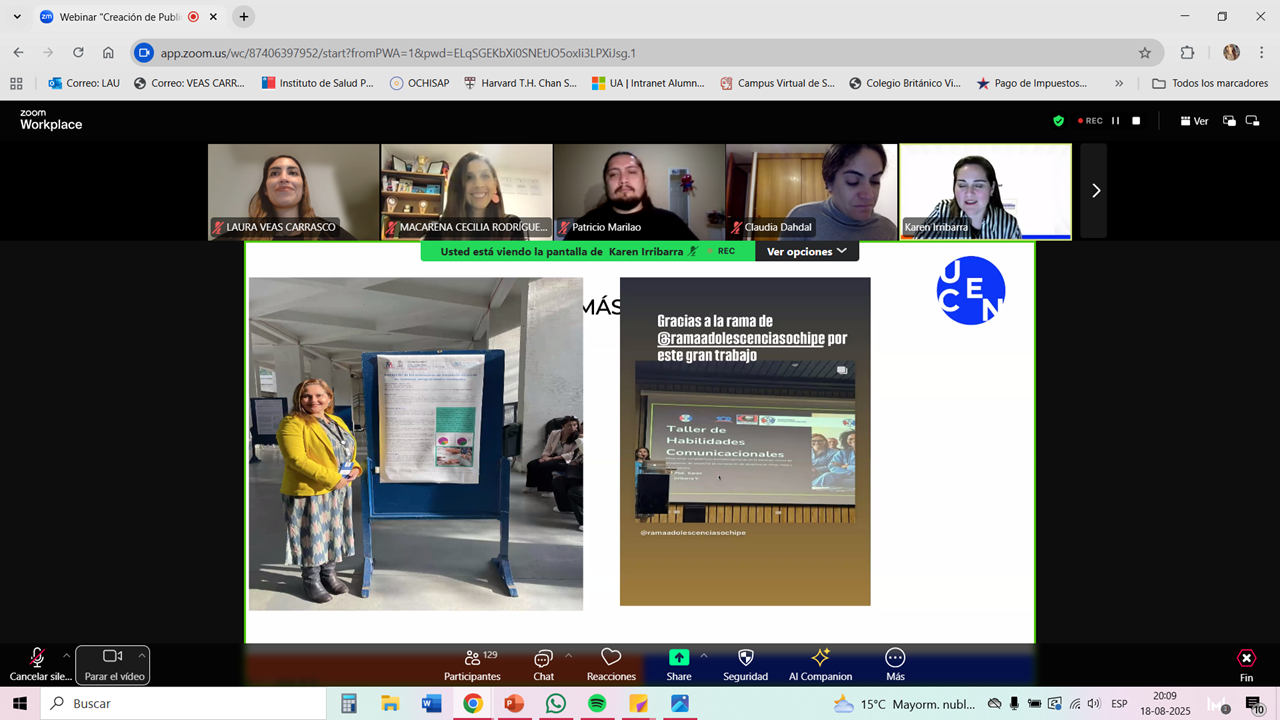Image resolution: width=1280 pixels, height=720 pixels.
Task: Pause the recording in top bar
Action: click(1116, 121)
